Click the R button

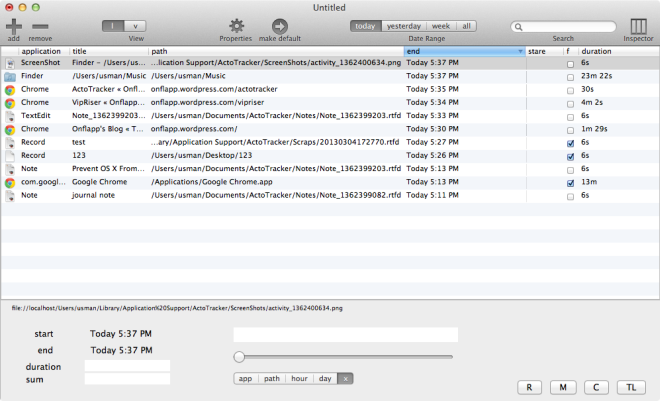[x=529, y=388]
